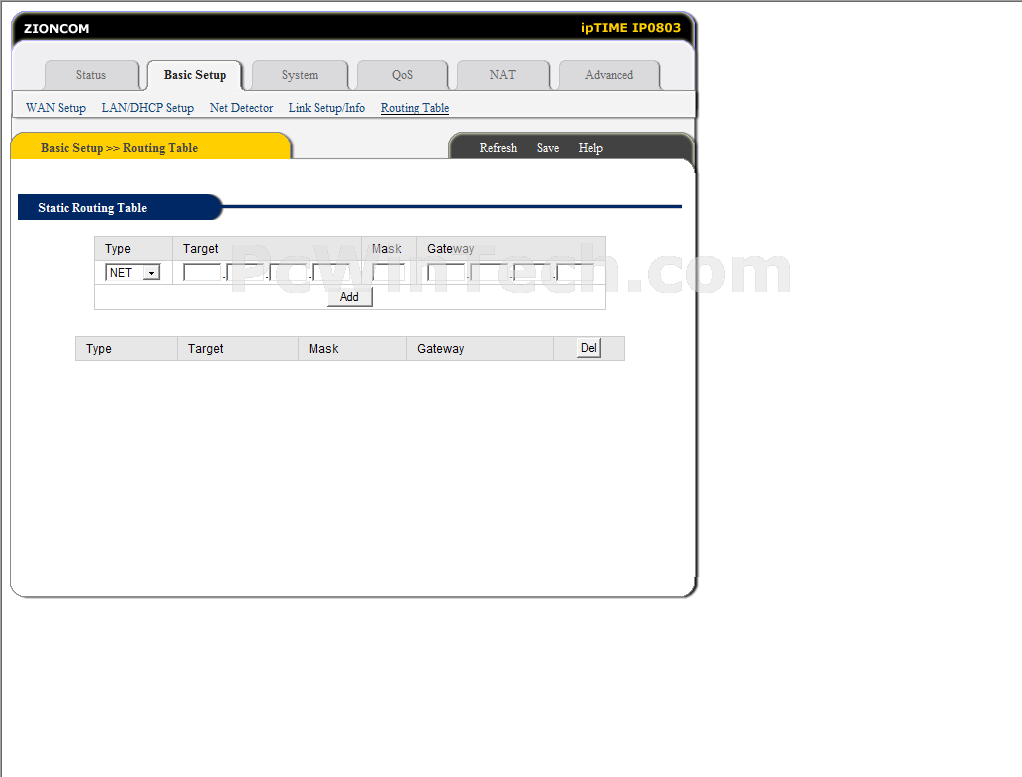Save the router settings
Image resolution: width=1022 pixels, height=777 pixels.
[x=547, y=148]
